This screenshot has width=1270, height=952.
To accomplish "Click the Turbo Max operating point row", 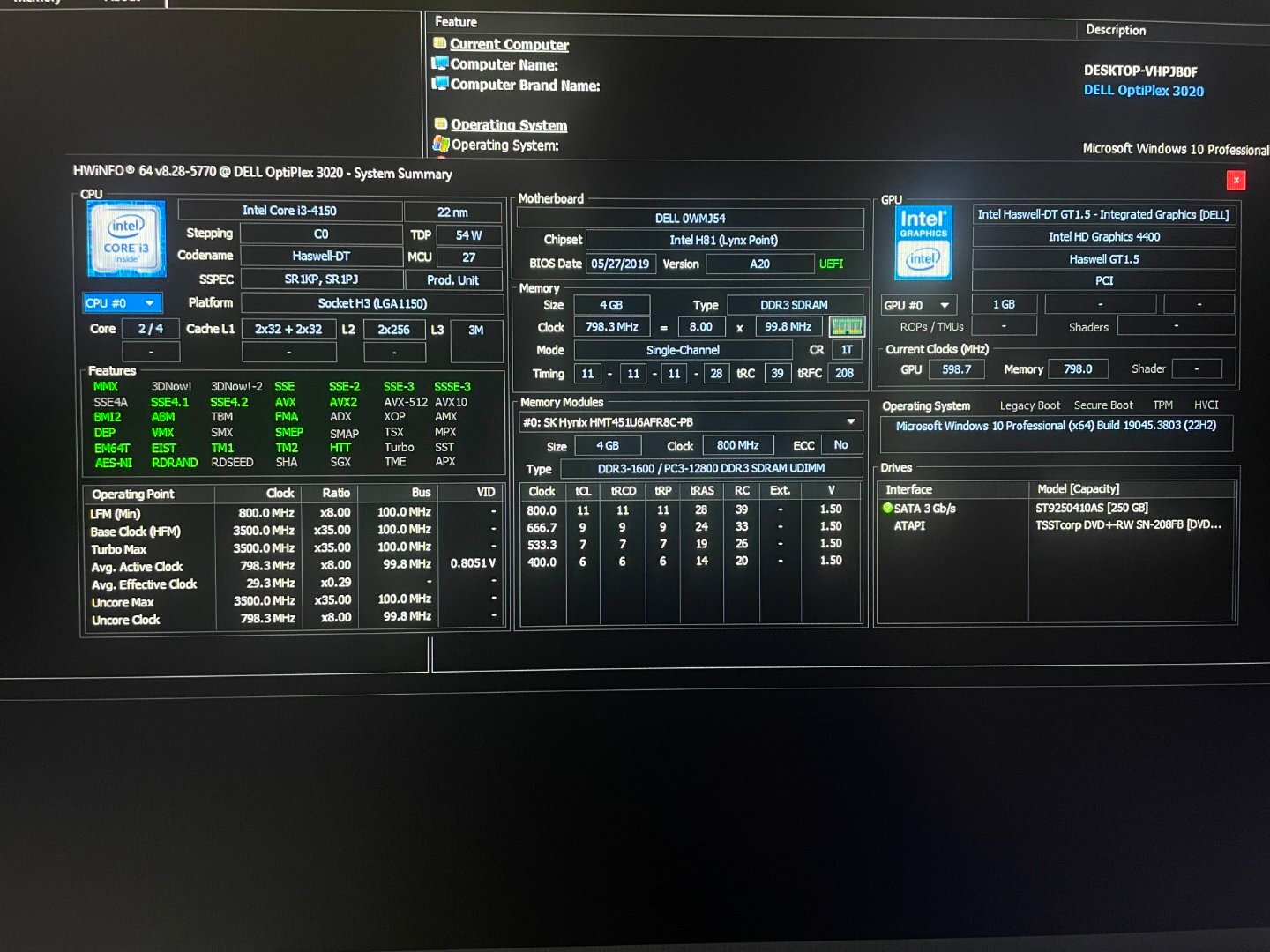I will [x=295, y=548].
